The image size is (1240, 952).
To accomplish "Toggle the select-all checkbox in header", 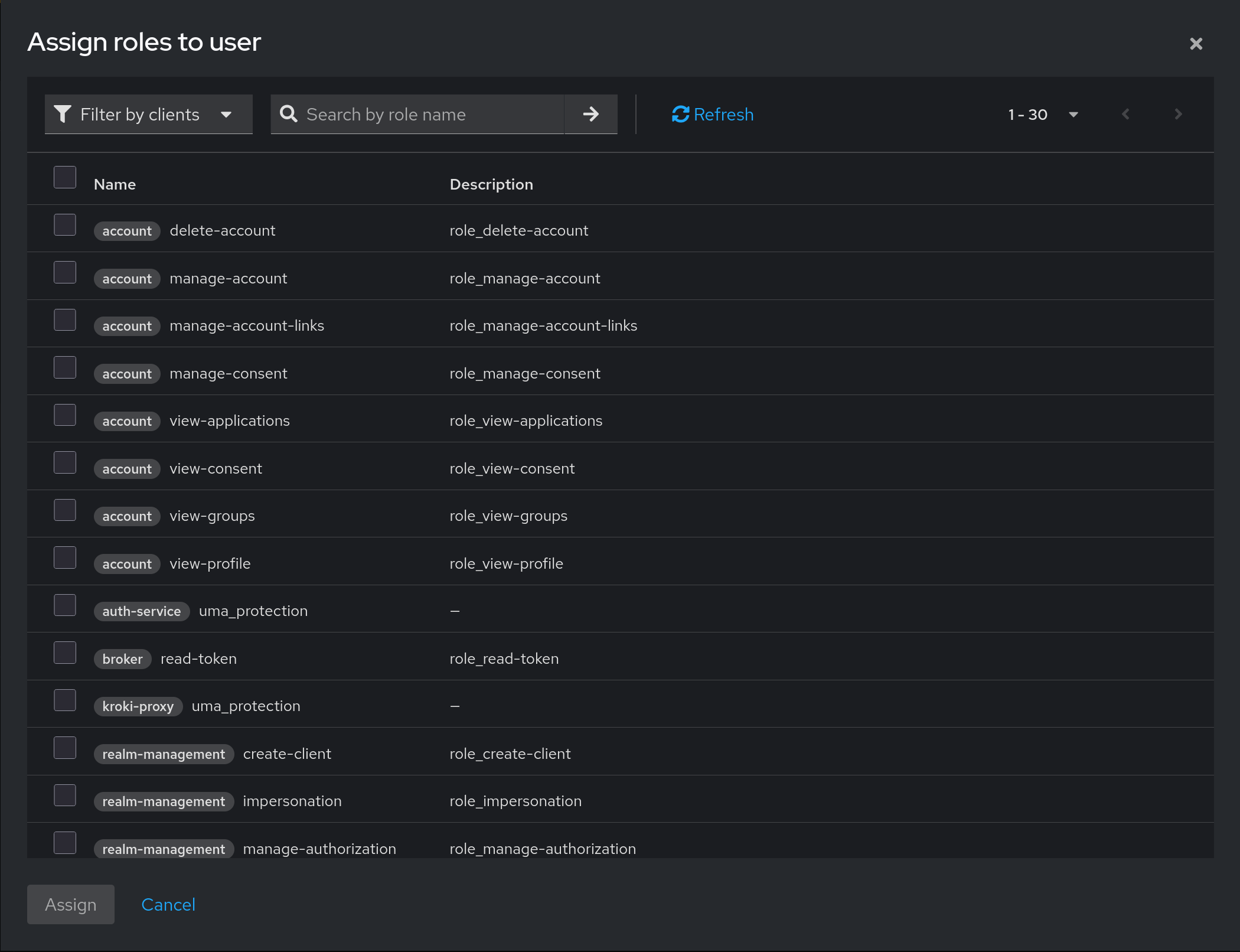I will [x=65, y=177].
